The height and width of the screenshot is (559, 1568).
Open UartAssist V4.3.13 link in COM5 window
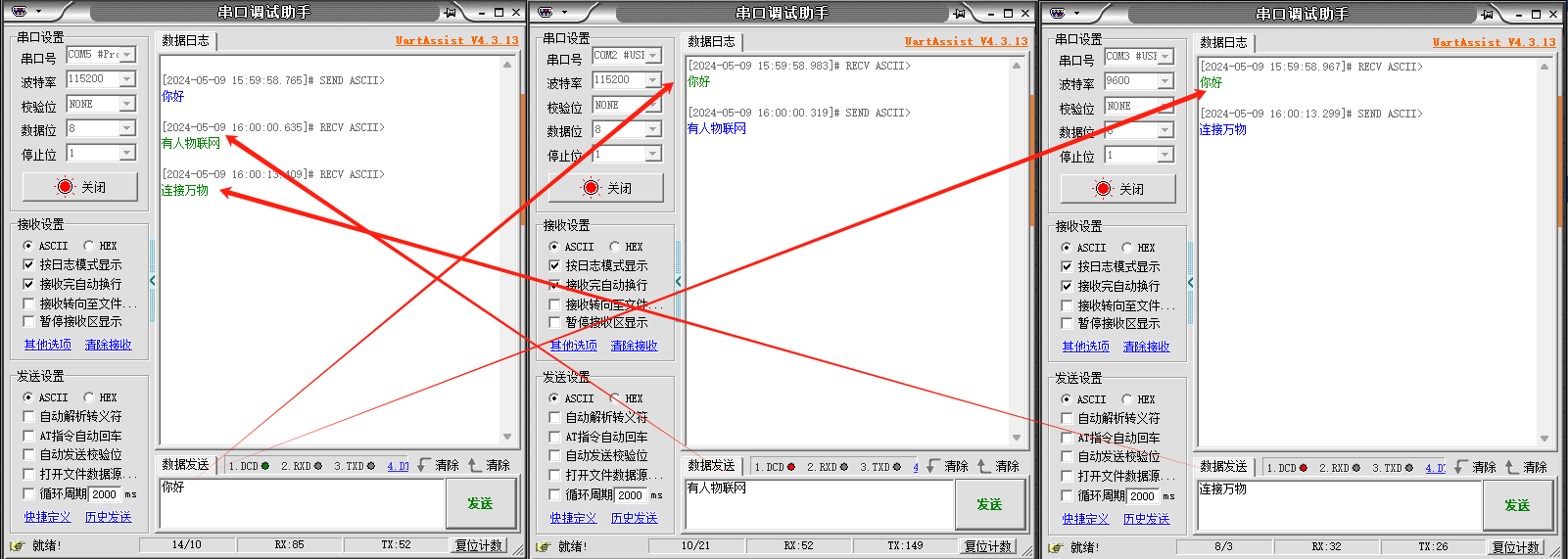tap(457, 41)
